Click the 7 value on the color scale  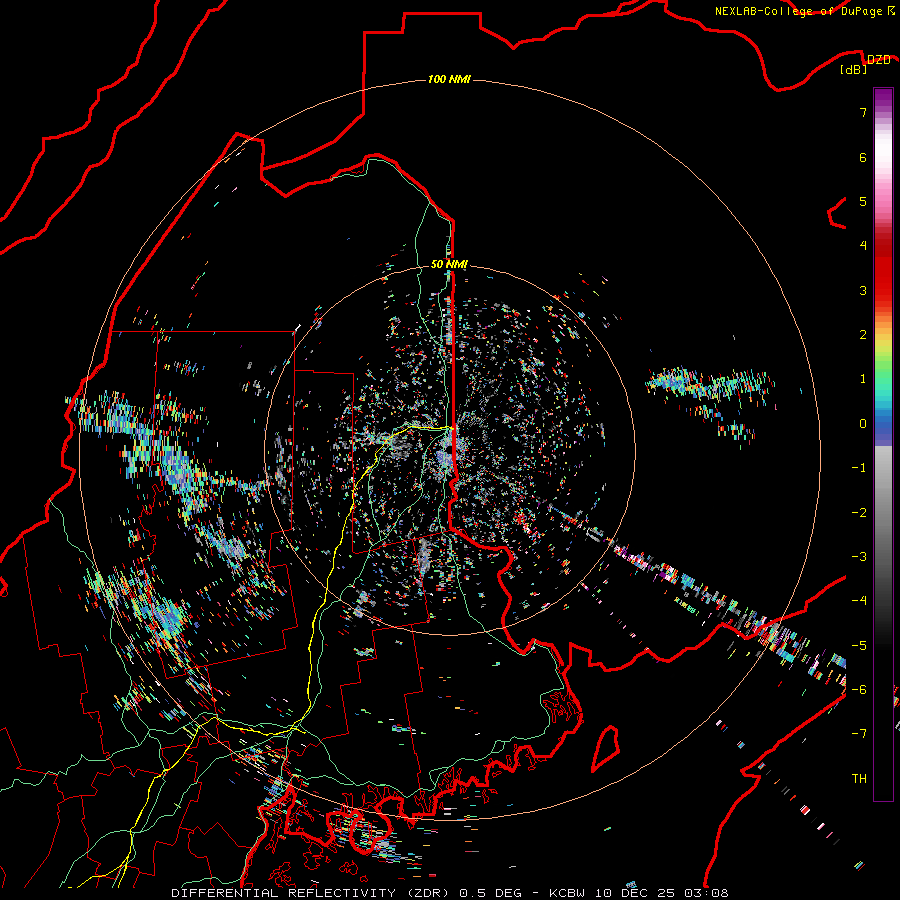(x=863, y=112)
